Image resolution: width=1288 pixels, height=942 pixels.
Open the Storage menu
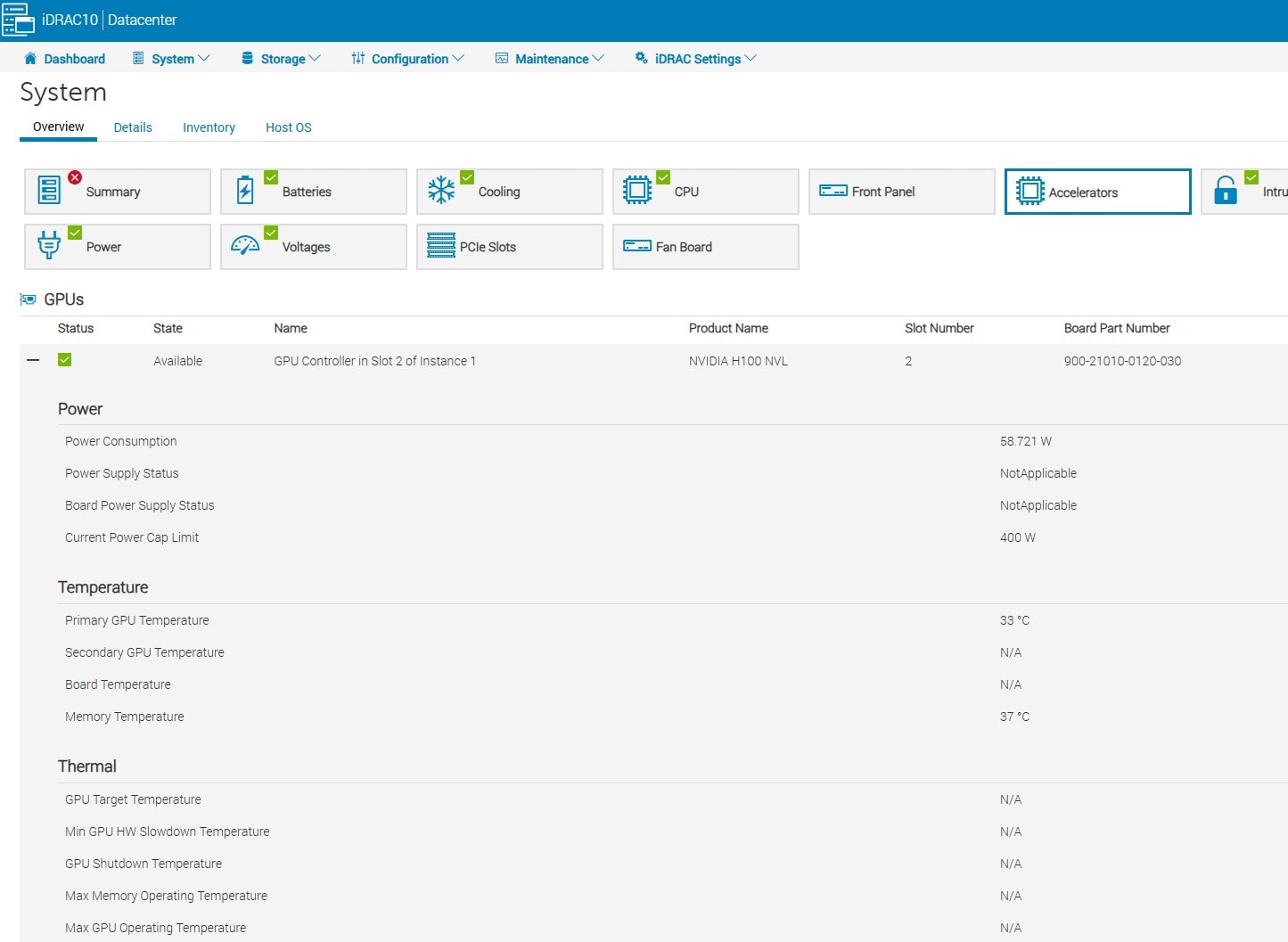tap(281, 58)
